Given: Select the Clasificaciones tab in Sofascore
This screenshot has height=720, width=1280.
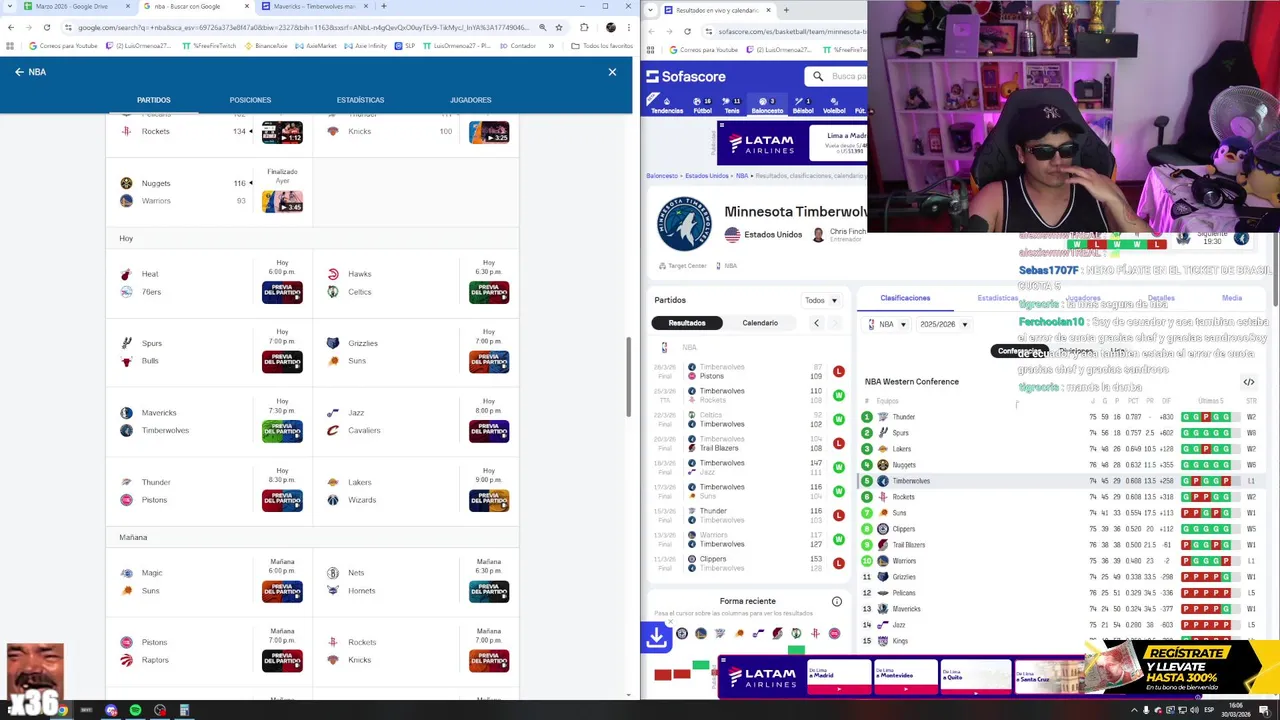Looking at the screenshot, I should 905,298.
